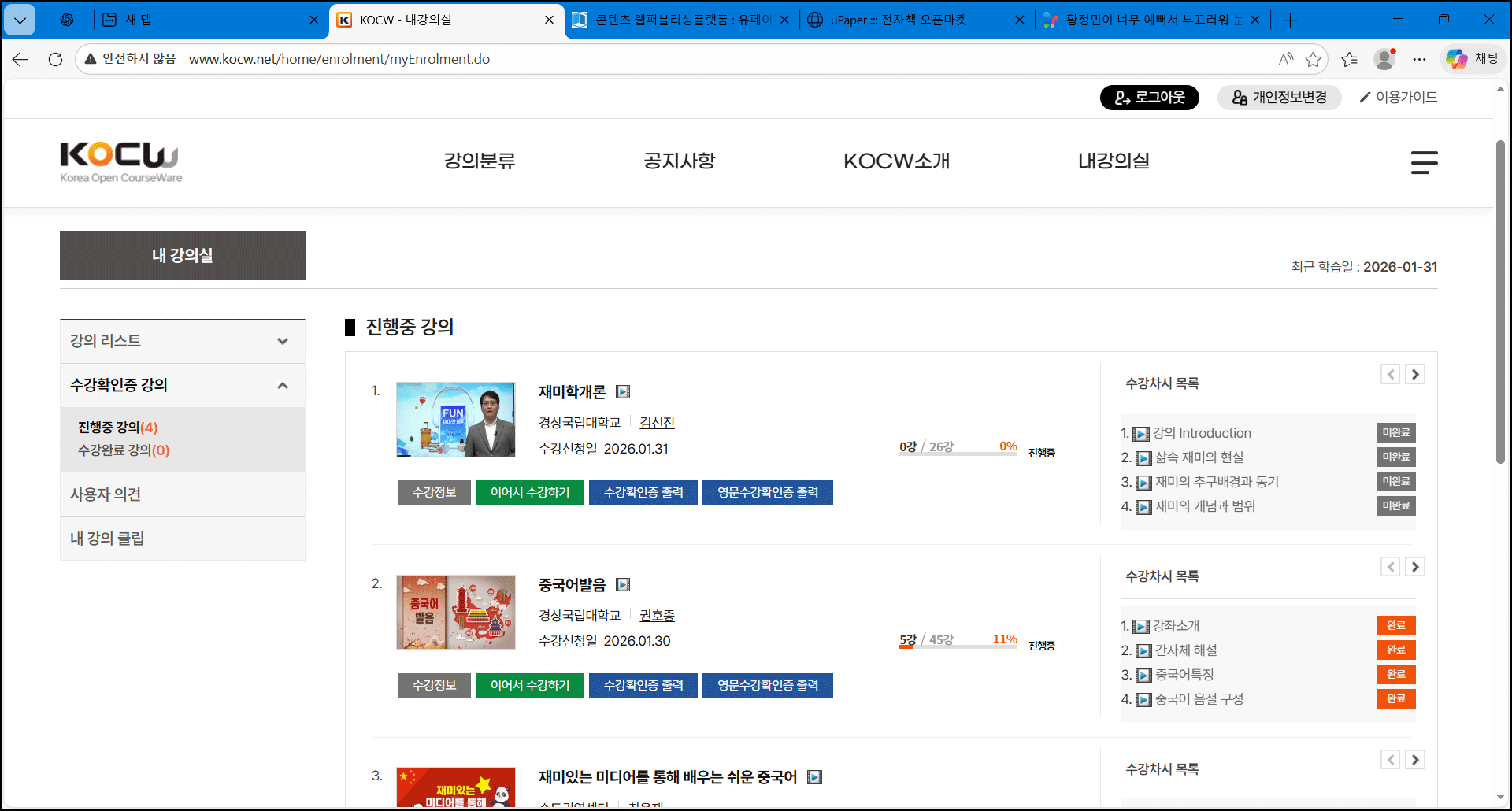Click play icon for 간자체 해설
Image resolution: width=1512 pixels, height=811 pixels.
pyautogui.click(x=1143, y=651)
